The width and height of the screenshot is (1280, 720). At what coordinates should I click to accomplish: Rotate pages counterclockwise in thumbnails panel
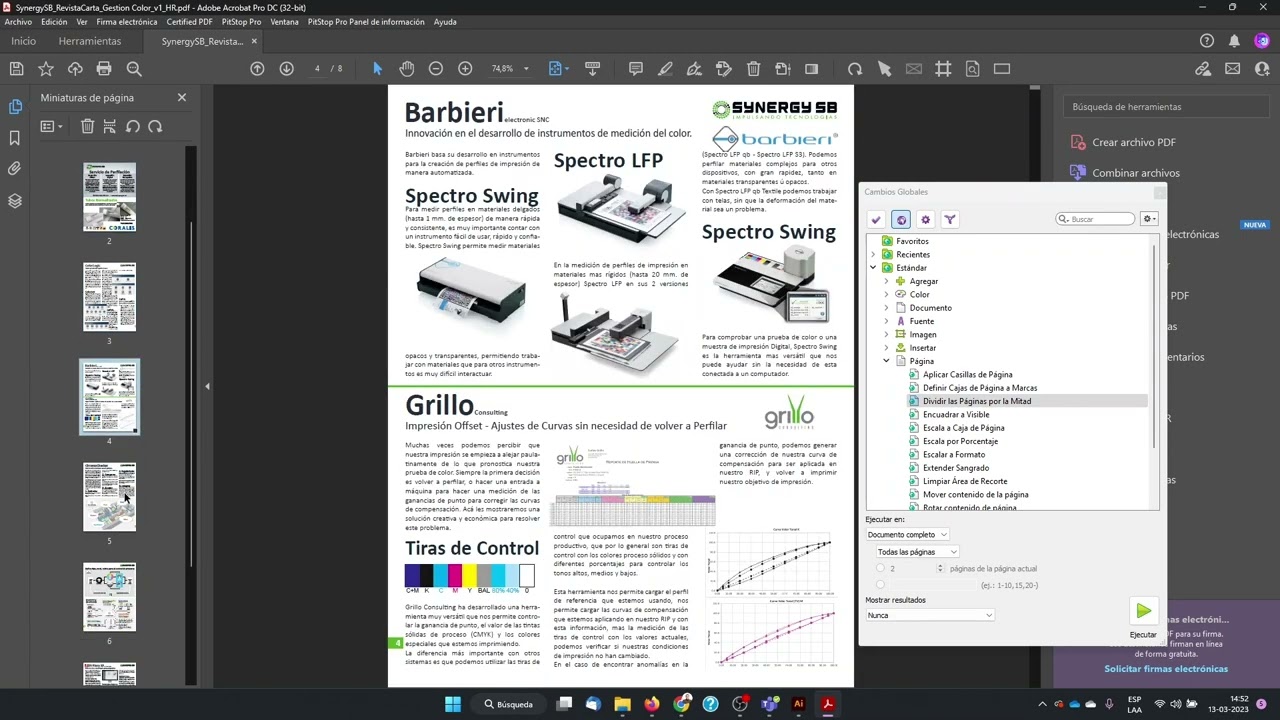point(132,126)
